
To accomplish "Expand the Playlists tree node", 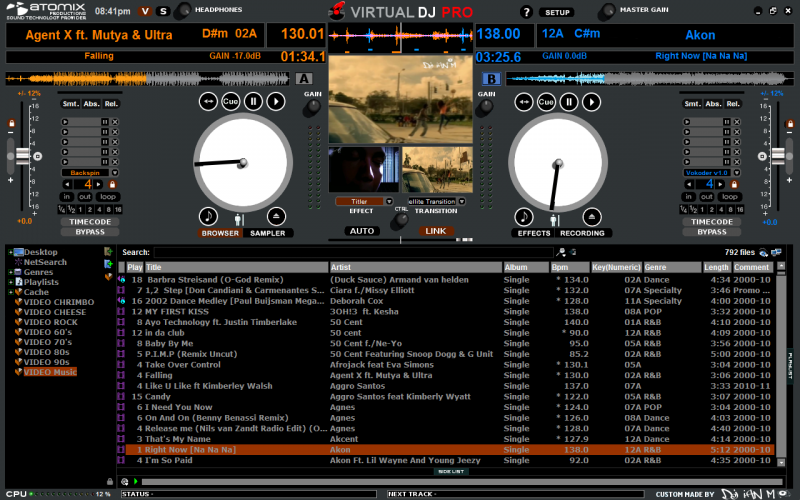I will click(x=10, y=282).
